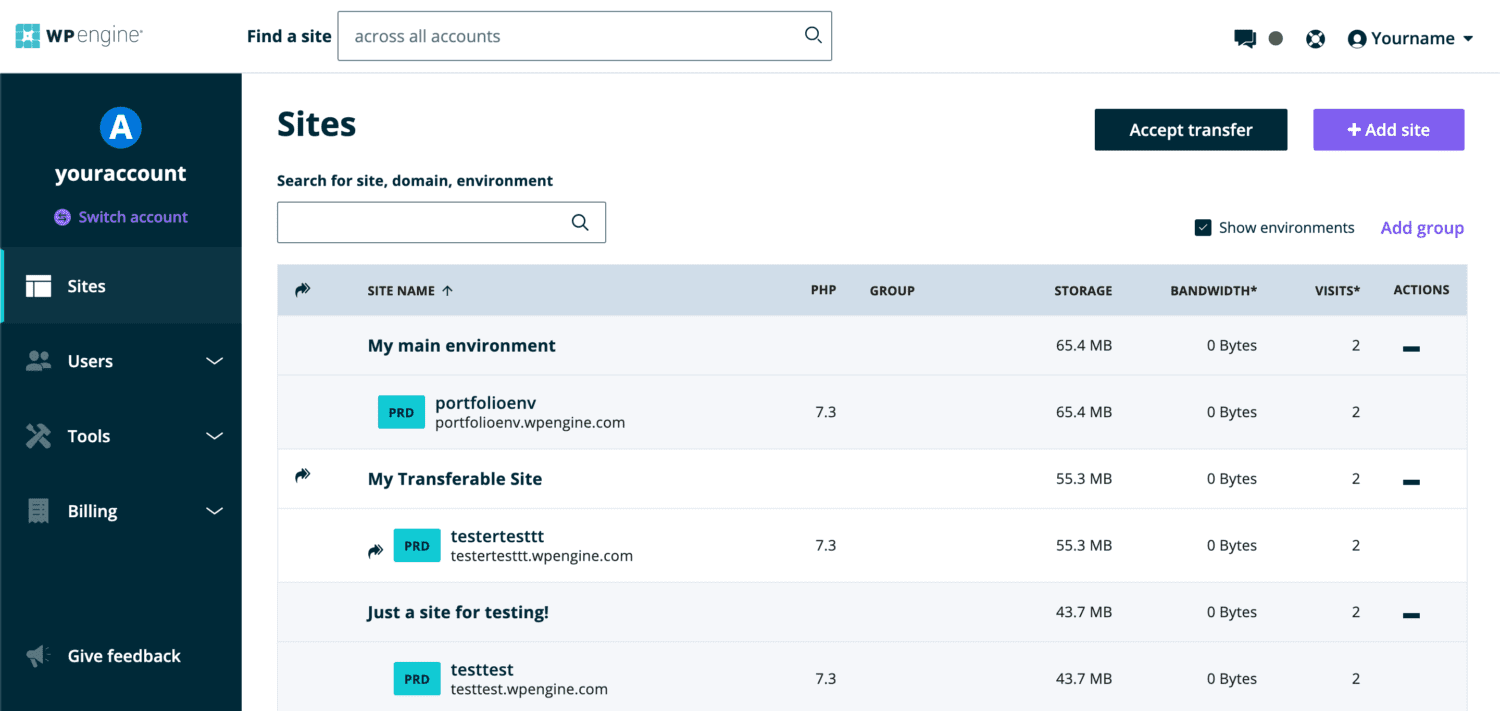1500x711 pixels.
Task: Click the PRD badge next to portfolioenv
Action: point(401,411)
